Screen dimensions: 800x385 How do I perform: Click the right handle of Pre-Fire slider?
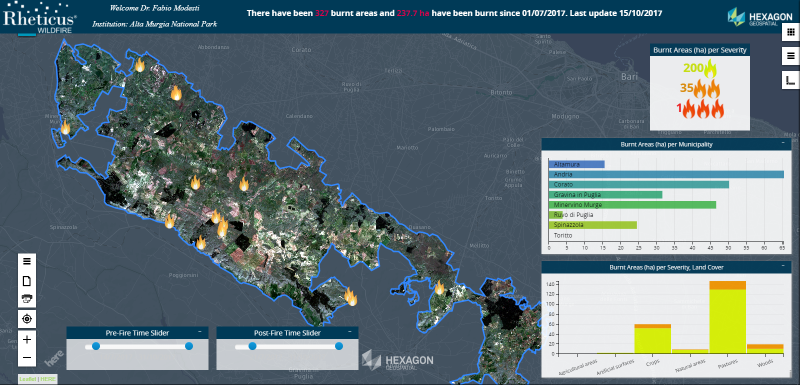189,346
